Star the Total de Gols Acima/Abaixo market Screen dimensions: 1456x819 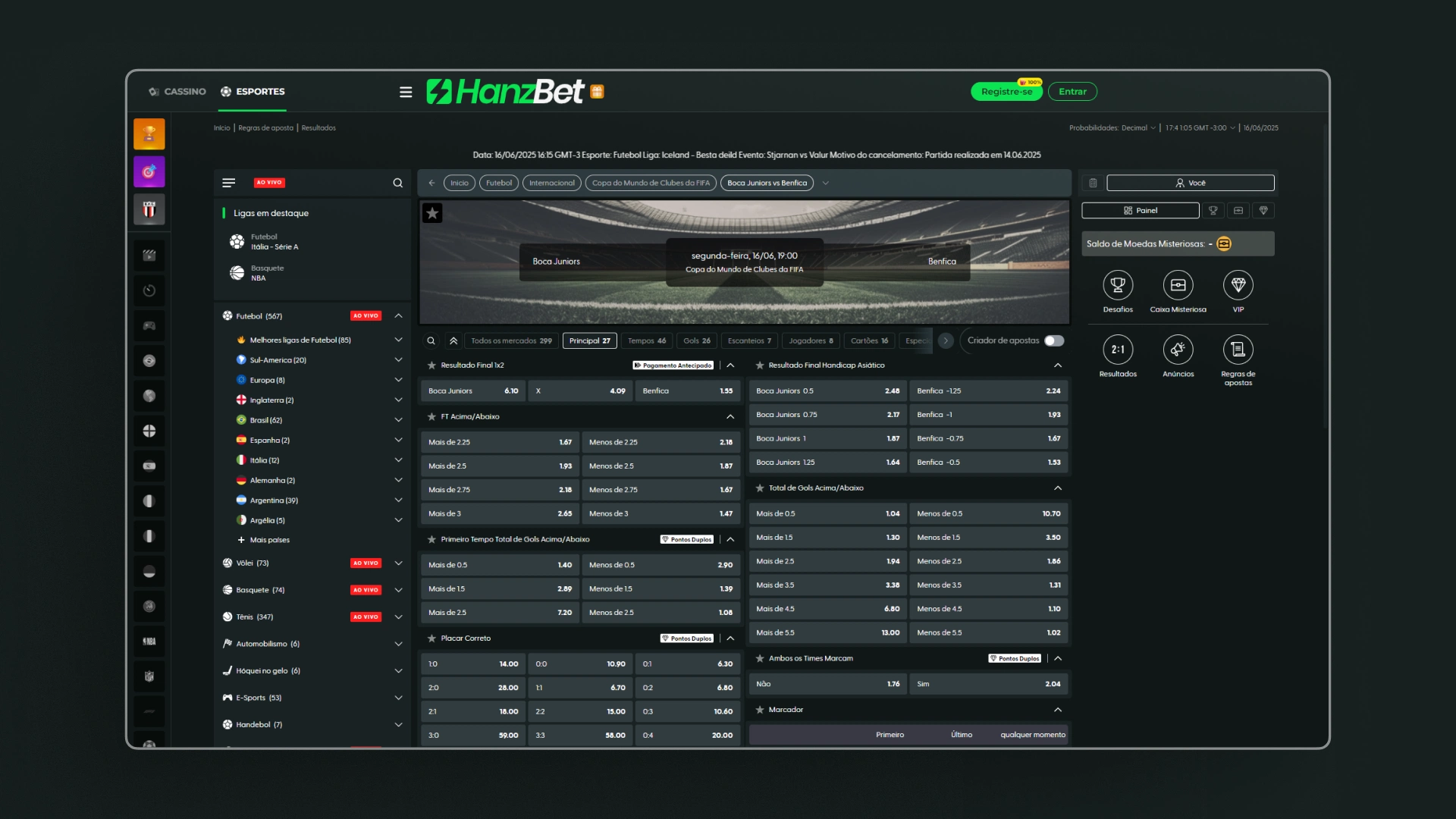760,488
